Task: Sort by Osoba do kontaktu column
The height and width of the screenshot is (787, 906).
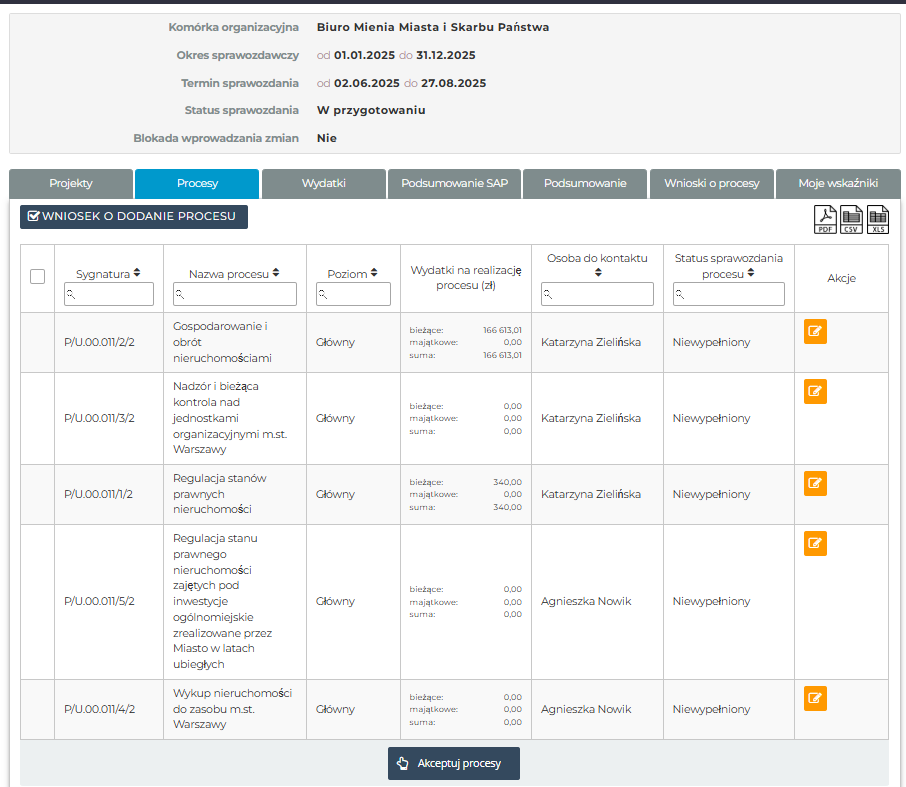Action: [x=598, y=272]
